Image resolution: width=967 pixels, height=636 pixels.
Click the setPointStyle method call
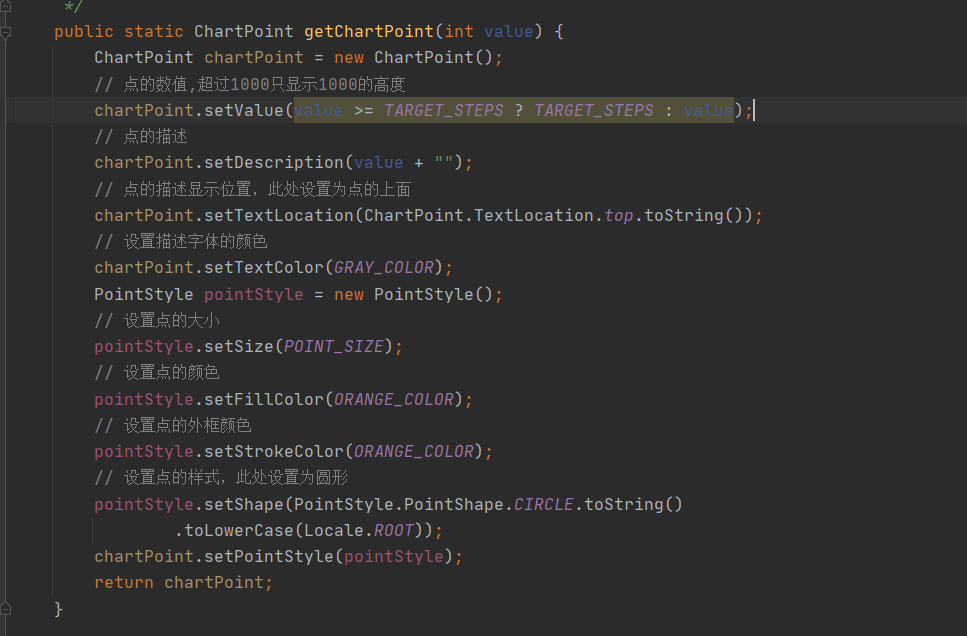269,556
